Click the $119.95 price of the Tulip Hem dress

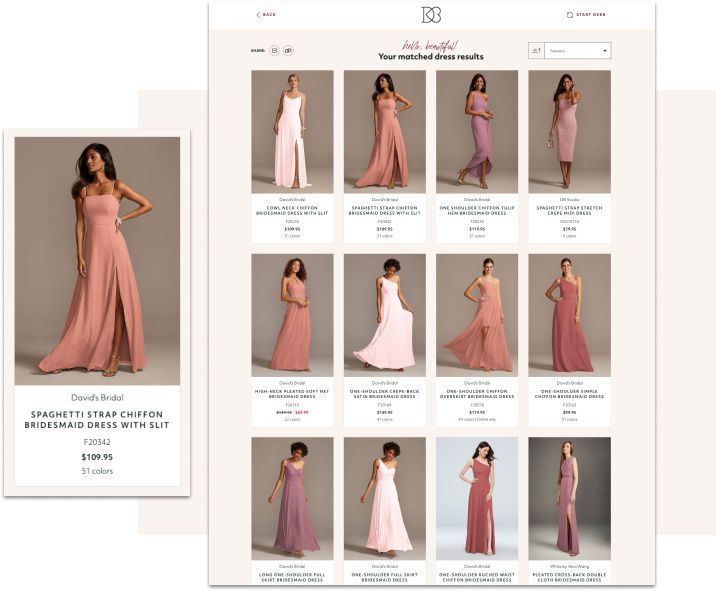(477, 229)
